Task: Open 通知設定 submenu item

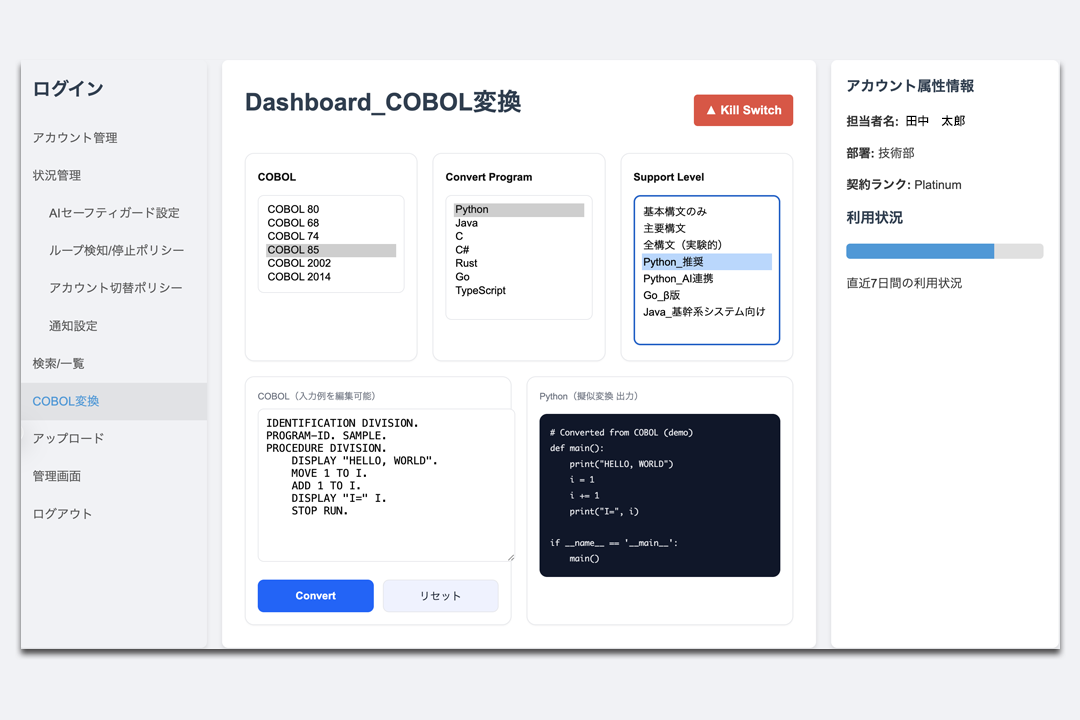Action: click(x=73, y=326)
